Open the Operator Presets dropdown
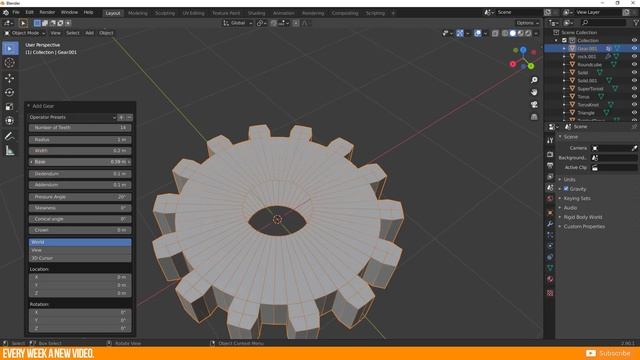 point(72,117)
